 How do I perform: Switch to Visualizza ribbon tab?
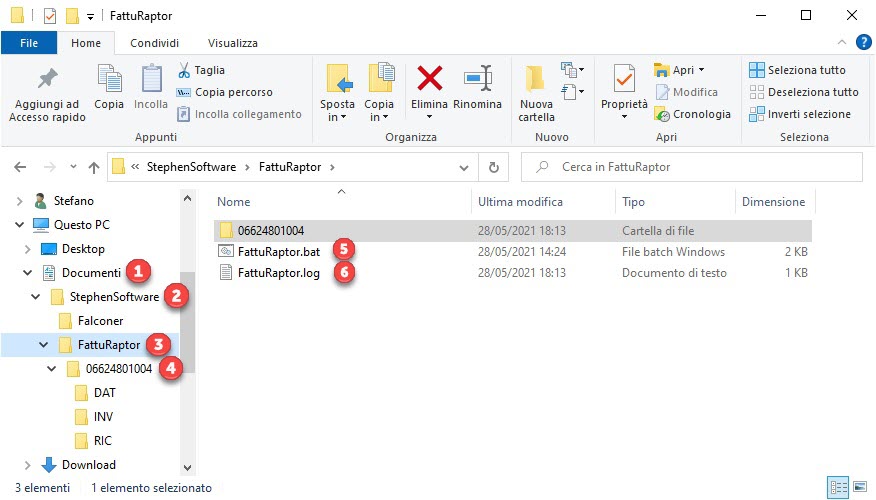(232, 43)
